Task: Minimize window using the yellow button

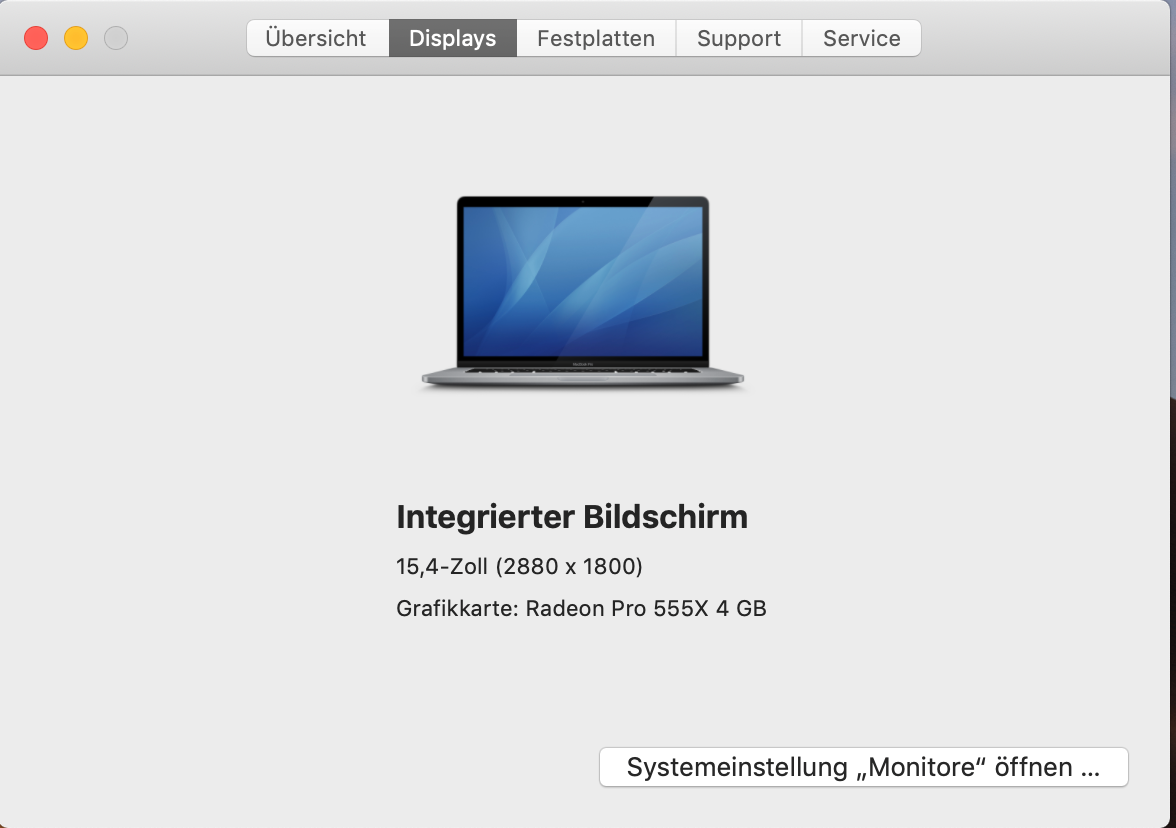Action: point(76,38)
